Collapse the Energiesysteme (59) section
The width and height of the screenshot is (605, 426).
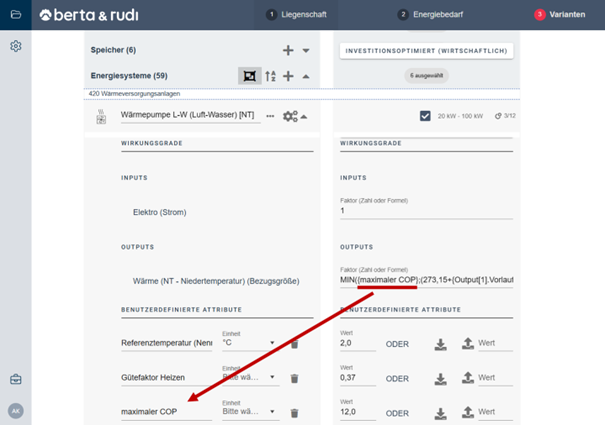pyautogui.click(x=306, y=76)
